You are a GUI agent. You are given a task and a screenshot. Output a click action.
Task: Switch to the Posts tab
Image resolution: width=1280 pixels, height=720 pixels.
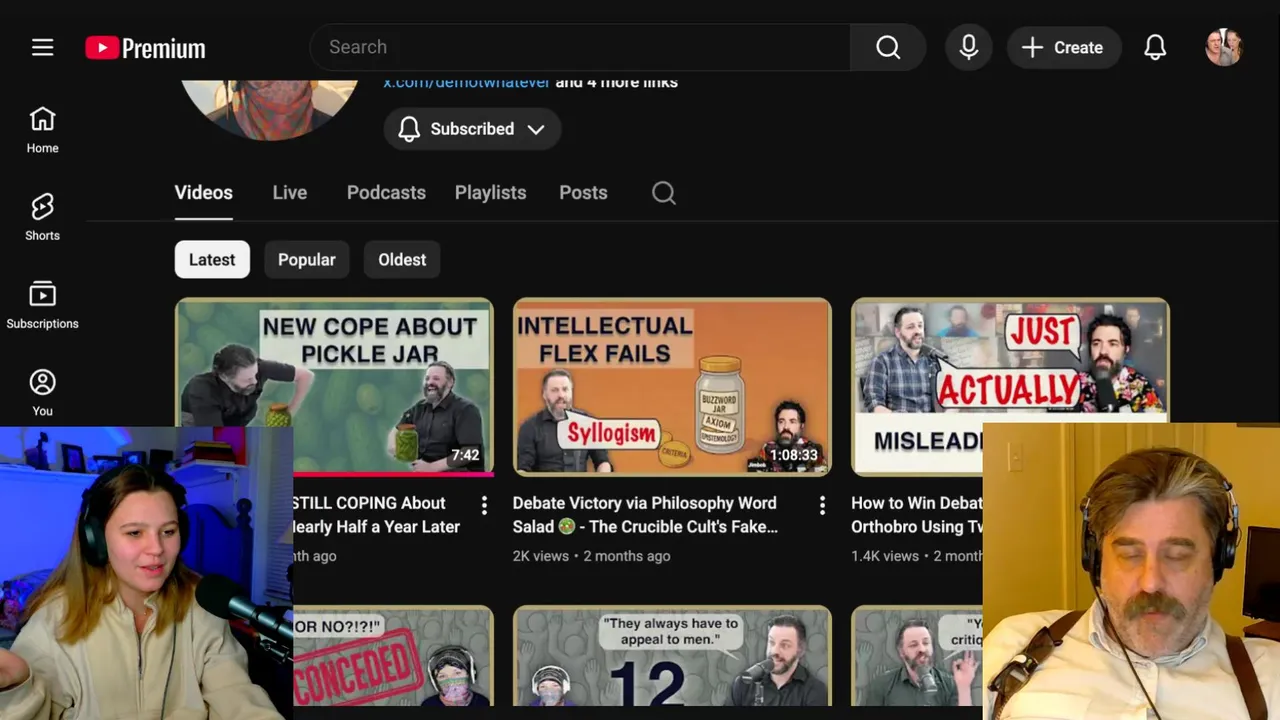[583, 193]
